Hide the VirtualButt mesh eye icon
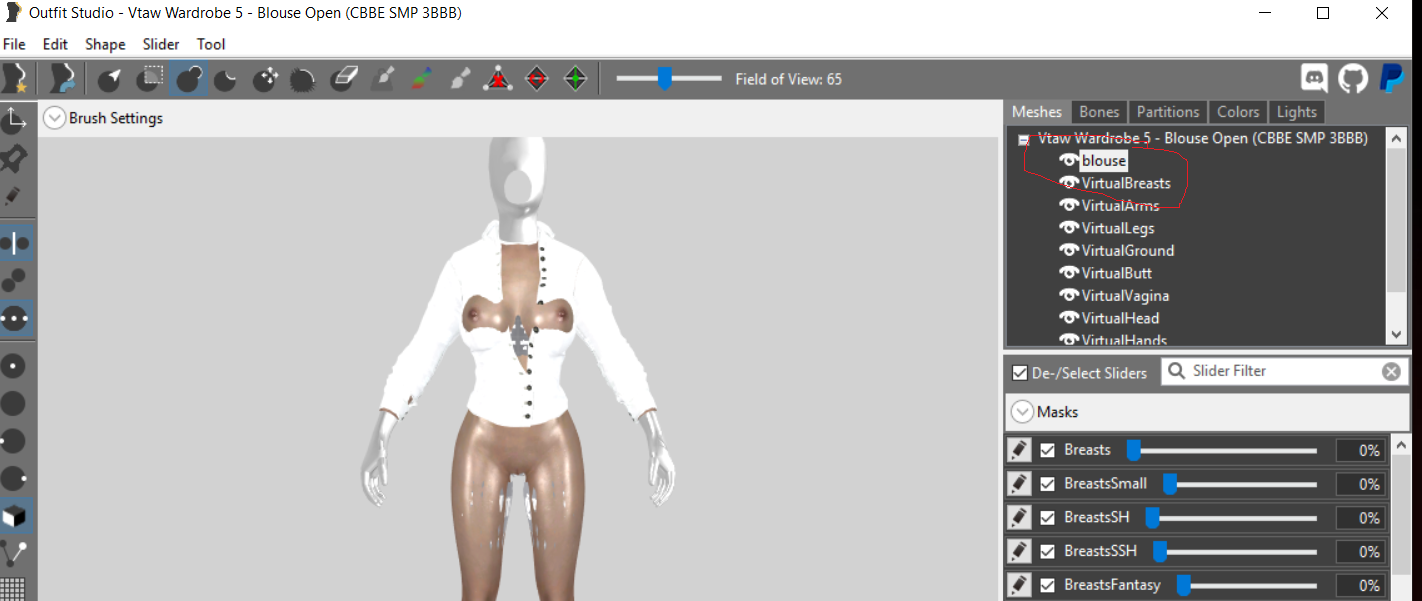The image size is (1422, 601). coord(1069,273)
